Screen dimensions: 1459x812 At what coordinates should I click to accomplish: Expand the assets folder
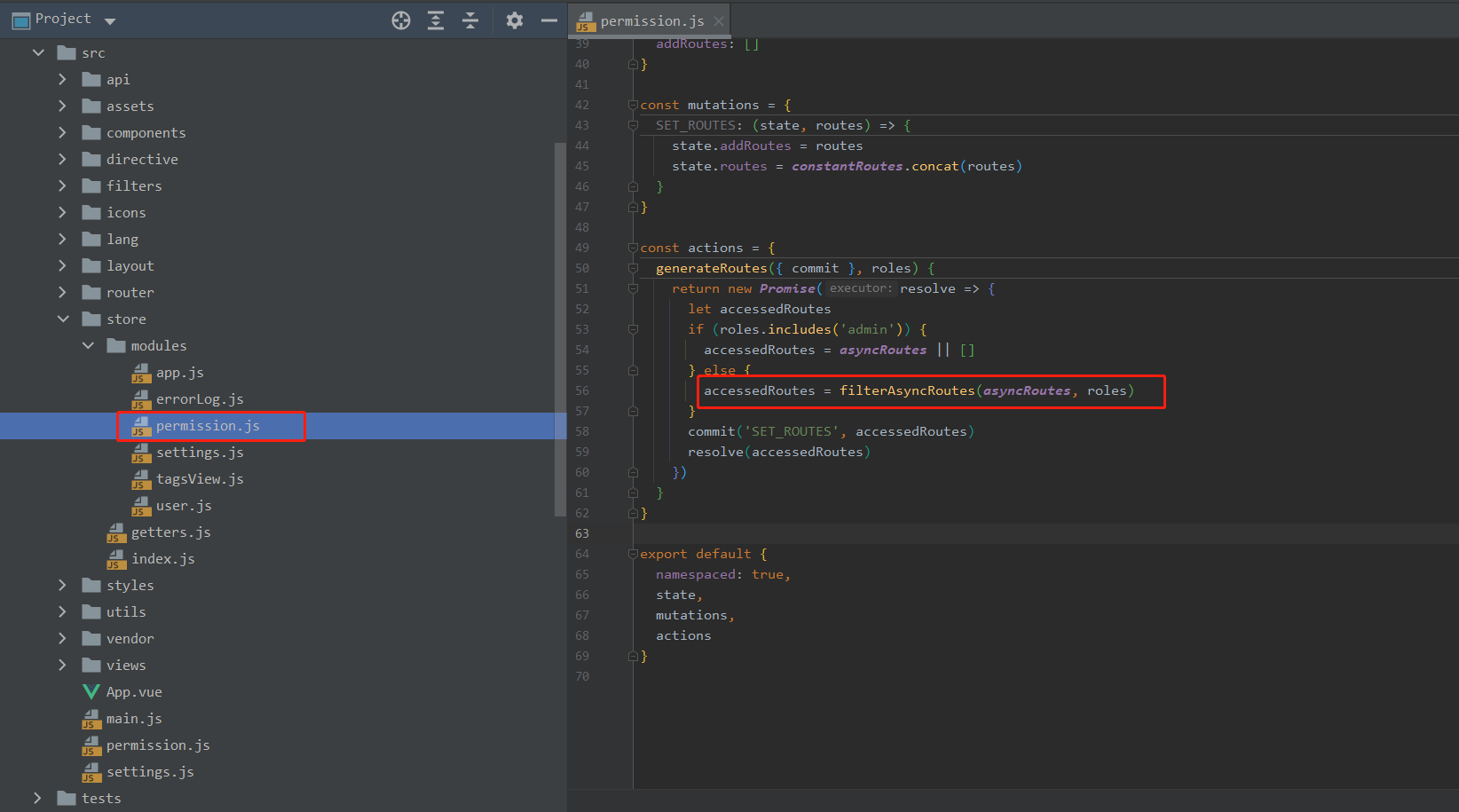coord(62,106)
